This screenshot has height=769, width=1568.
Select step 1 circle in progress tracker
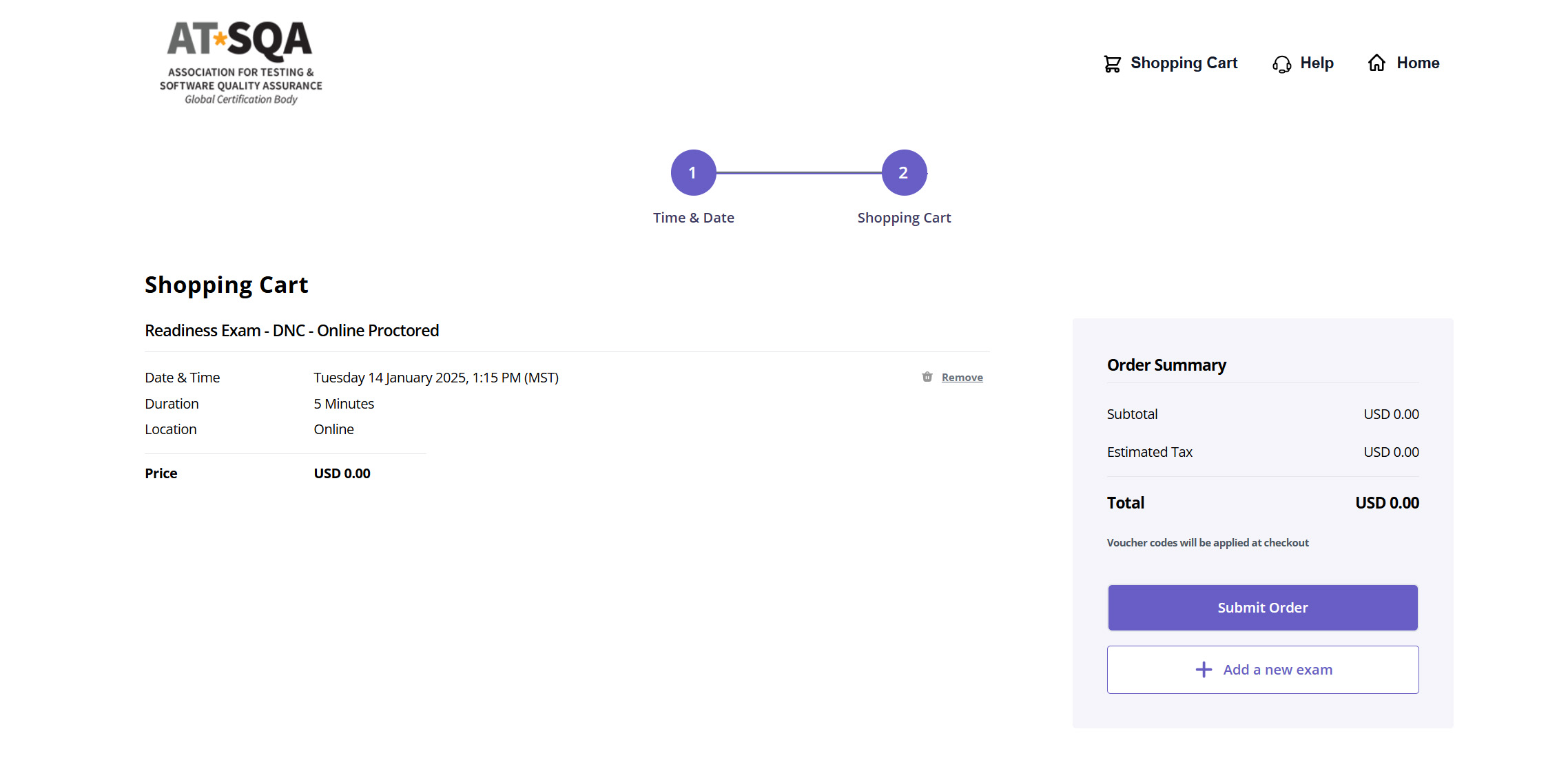(693, 172)
